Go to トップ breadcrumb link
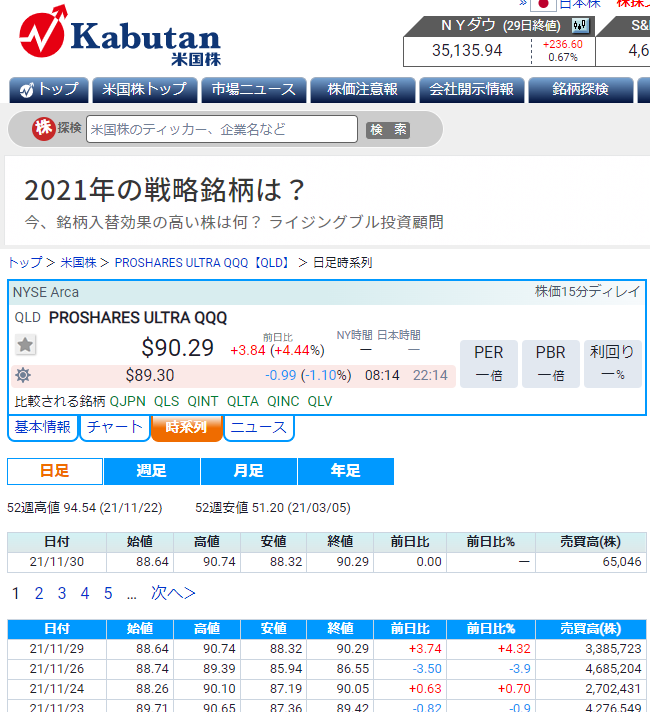Image resolution: width=650 pixels, height=712 pixels. pyautogui.click(x=25, y=262)
